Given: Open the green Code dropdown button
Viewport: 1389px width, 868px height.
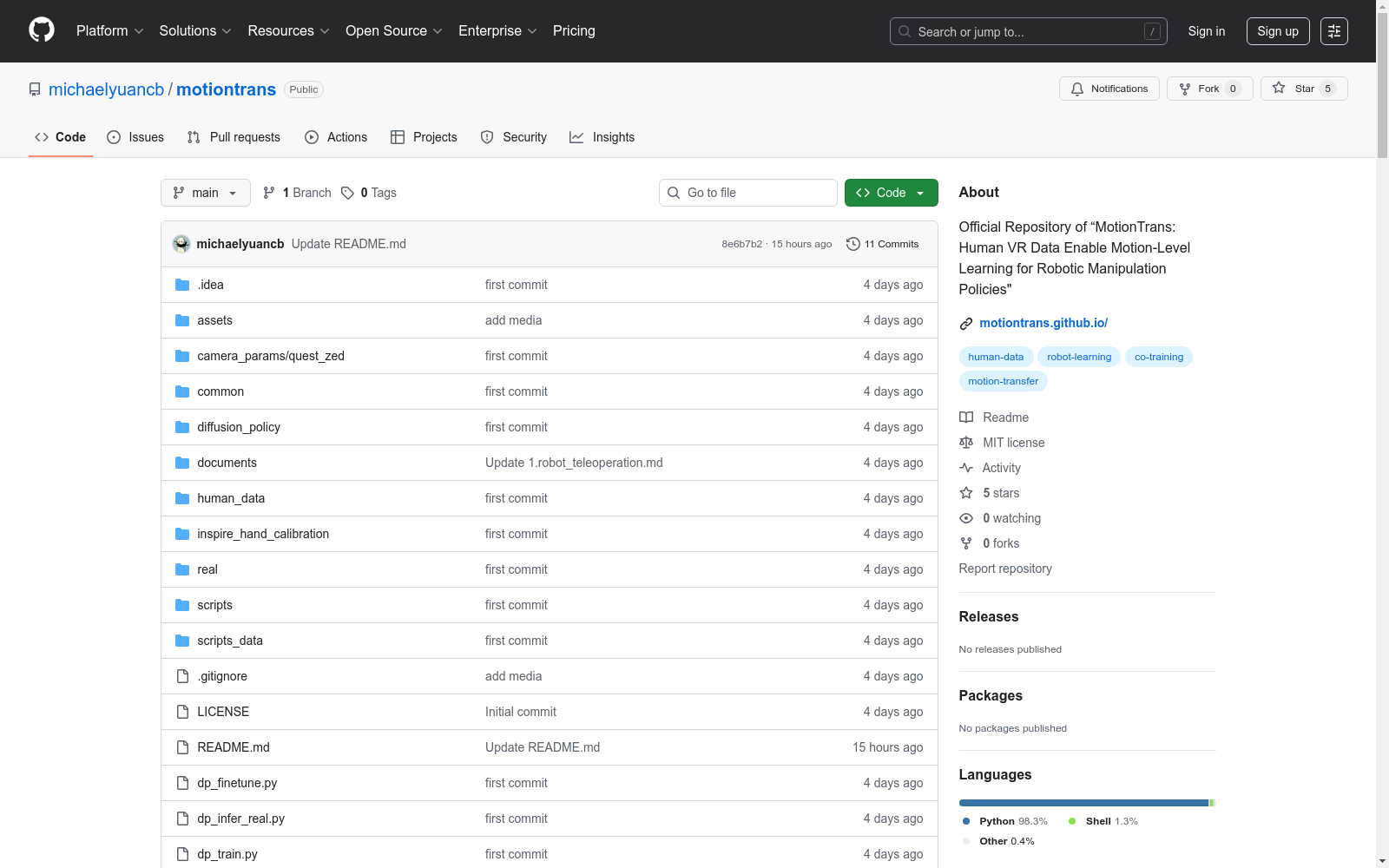Looking at the screenshot, I should tap(891, 193).
